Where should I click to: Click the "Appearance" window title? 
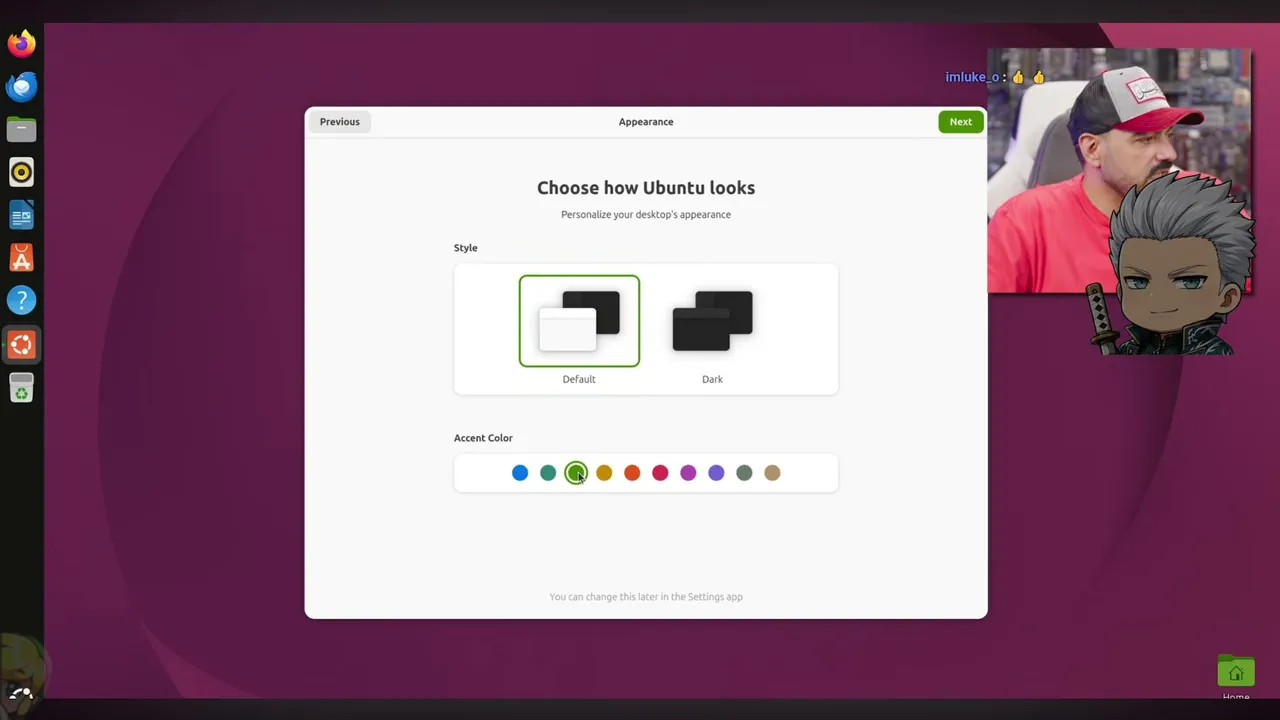(646, 122)
